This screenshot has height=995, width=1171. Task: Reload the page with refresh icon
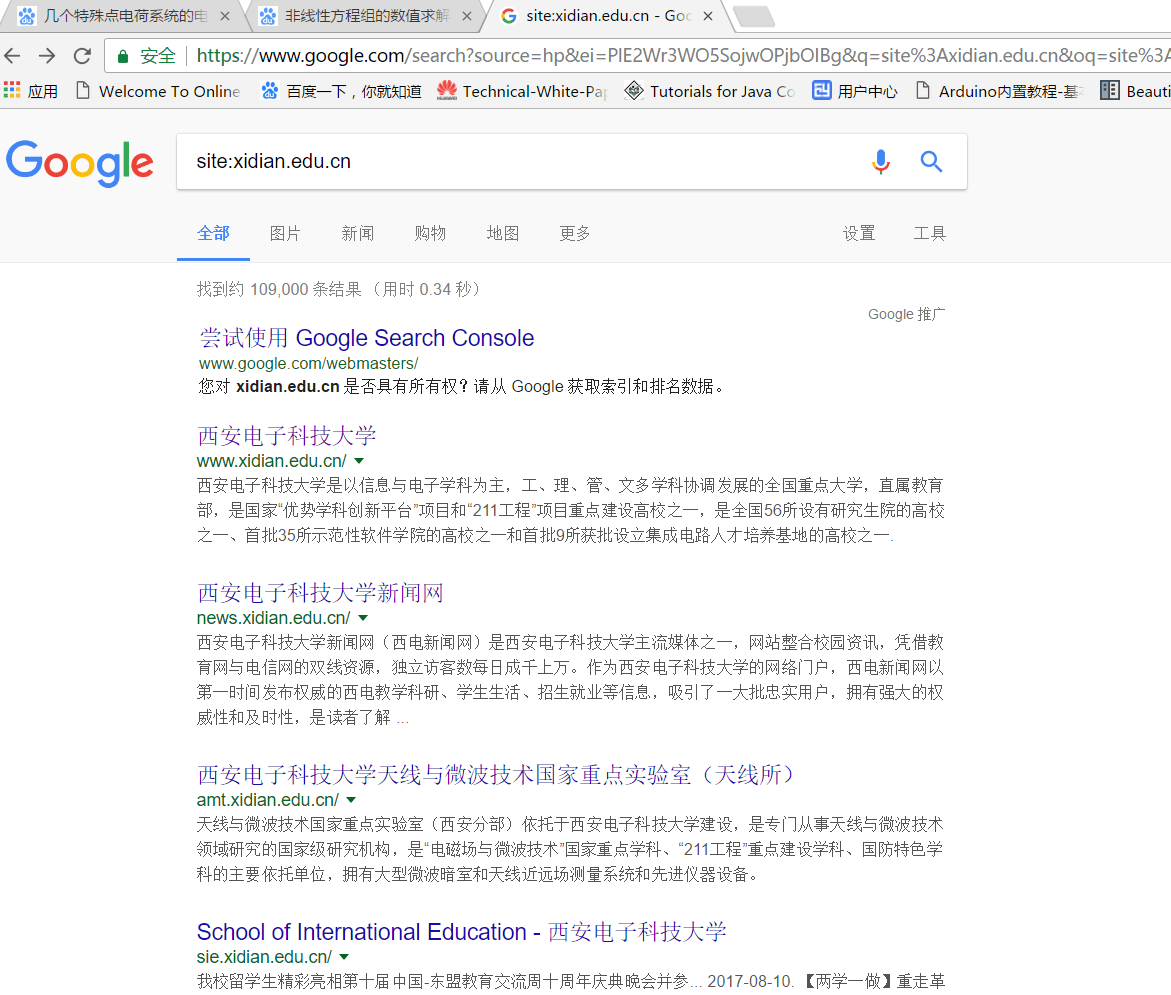(x=82, y=55)
